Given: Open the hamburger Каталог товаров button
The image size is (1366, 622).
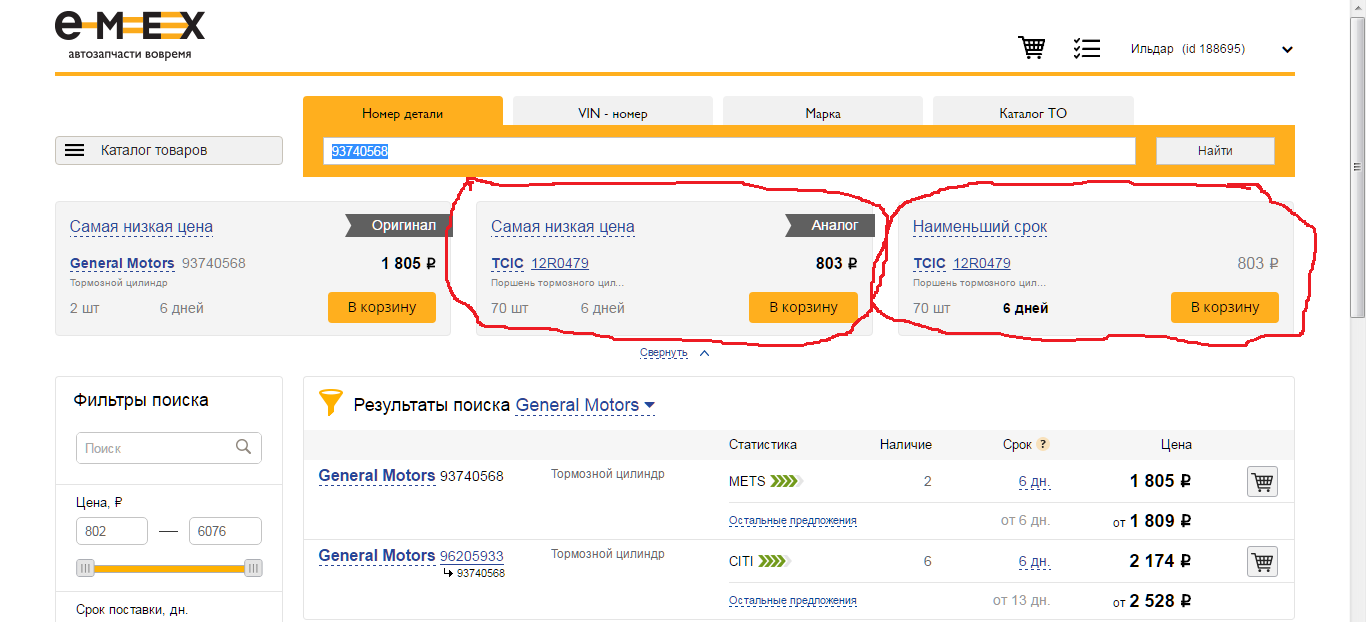Looking at the screenshot, I should pyautogui.click(x=169, y=150).
